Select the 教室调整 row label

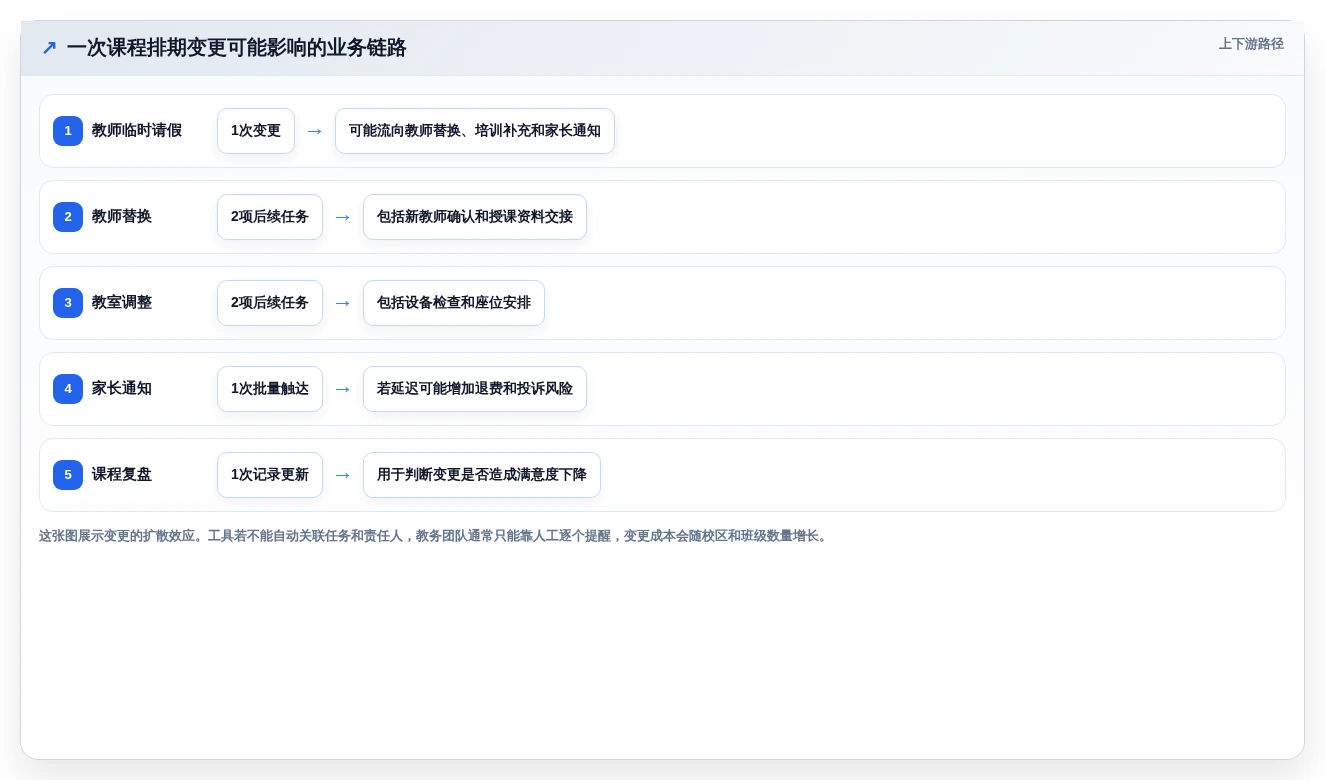(122, 303)
